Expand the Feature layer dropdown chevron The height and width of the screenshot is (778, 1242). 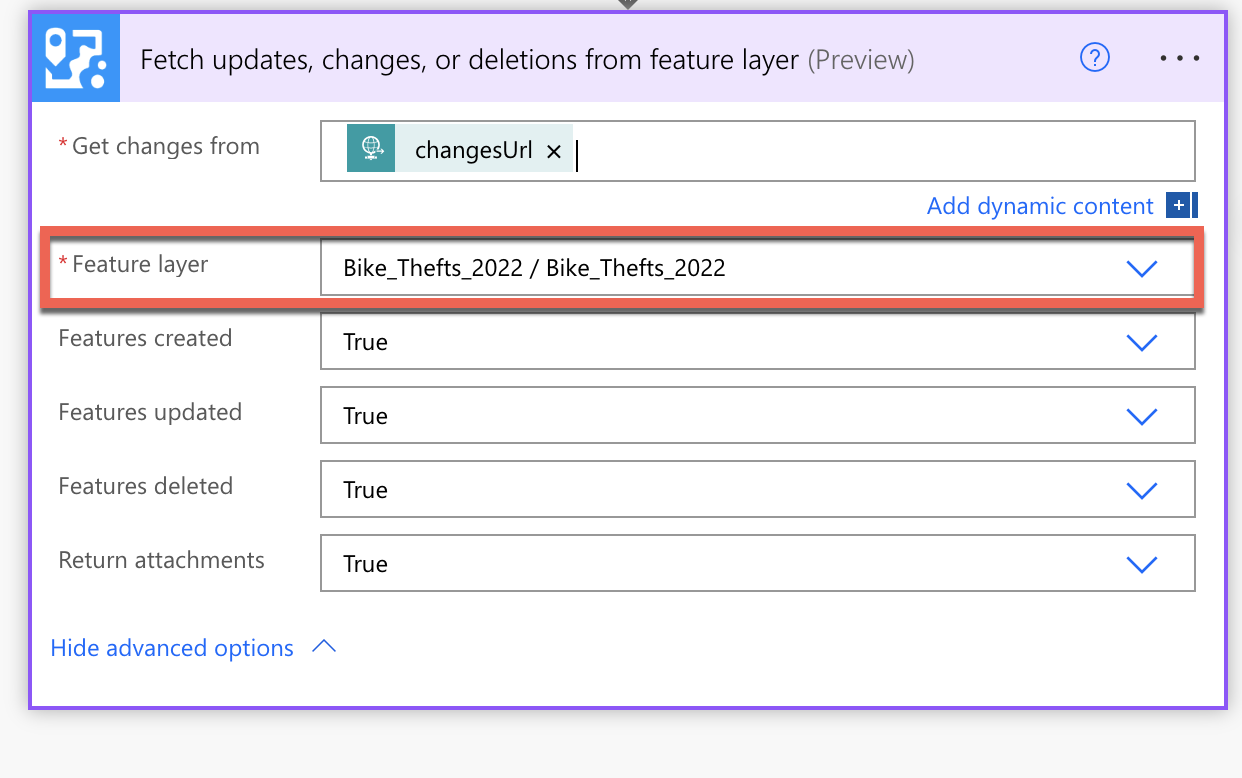pyautogui.click(x=1141, y=268)
